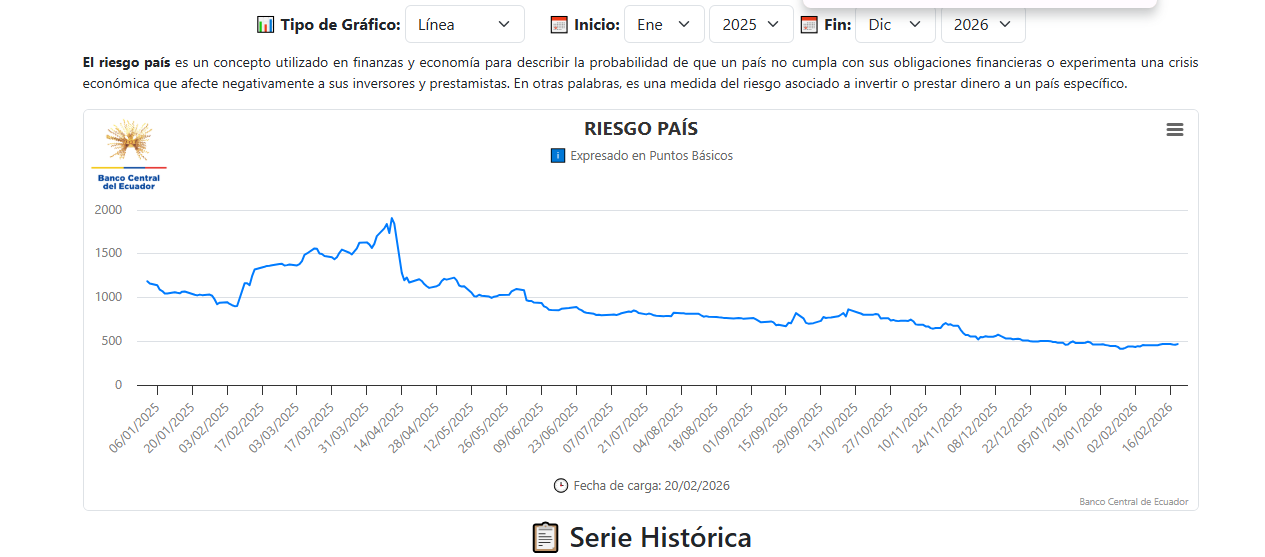Expand the Inicio month dropdown showing Ene
The image size is (1265, 557).
663,24
